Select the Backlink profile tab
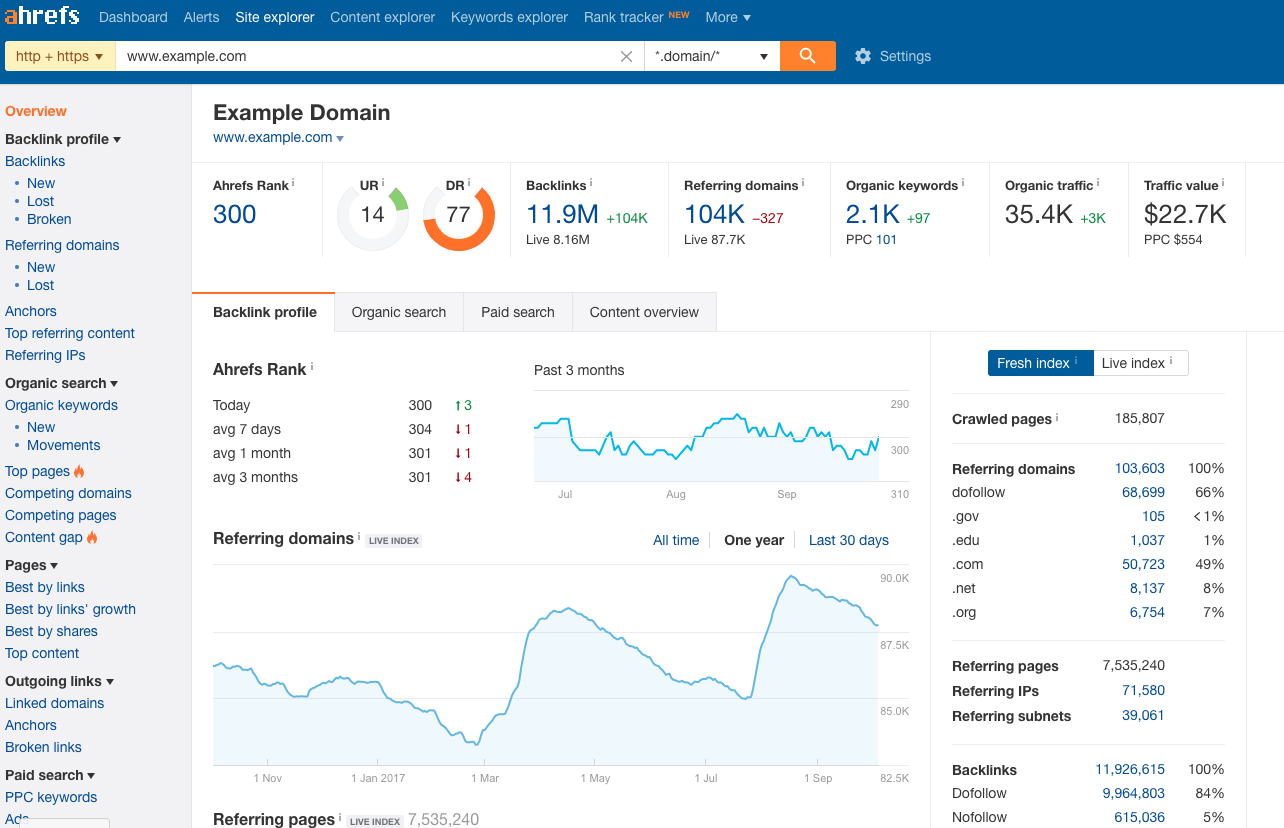This screenshot has width=1284, height=828. [264, 312]
